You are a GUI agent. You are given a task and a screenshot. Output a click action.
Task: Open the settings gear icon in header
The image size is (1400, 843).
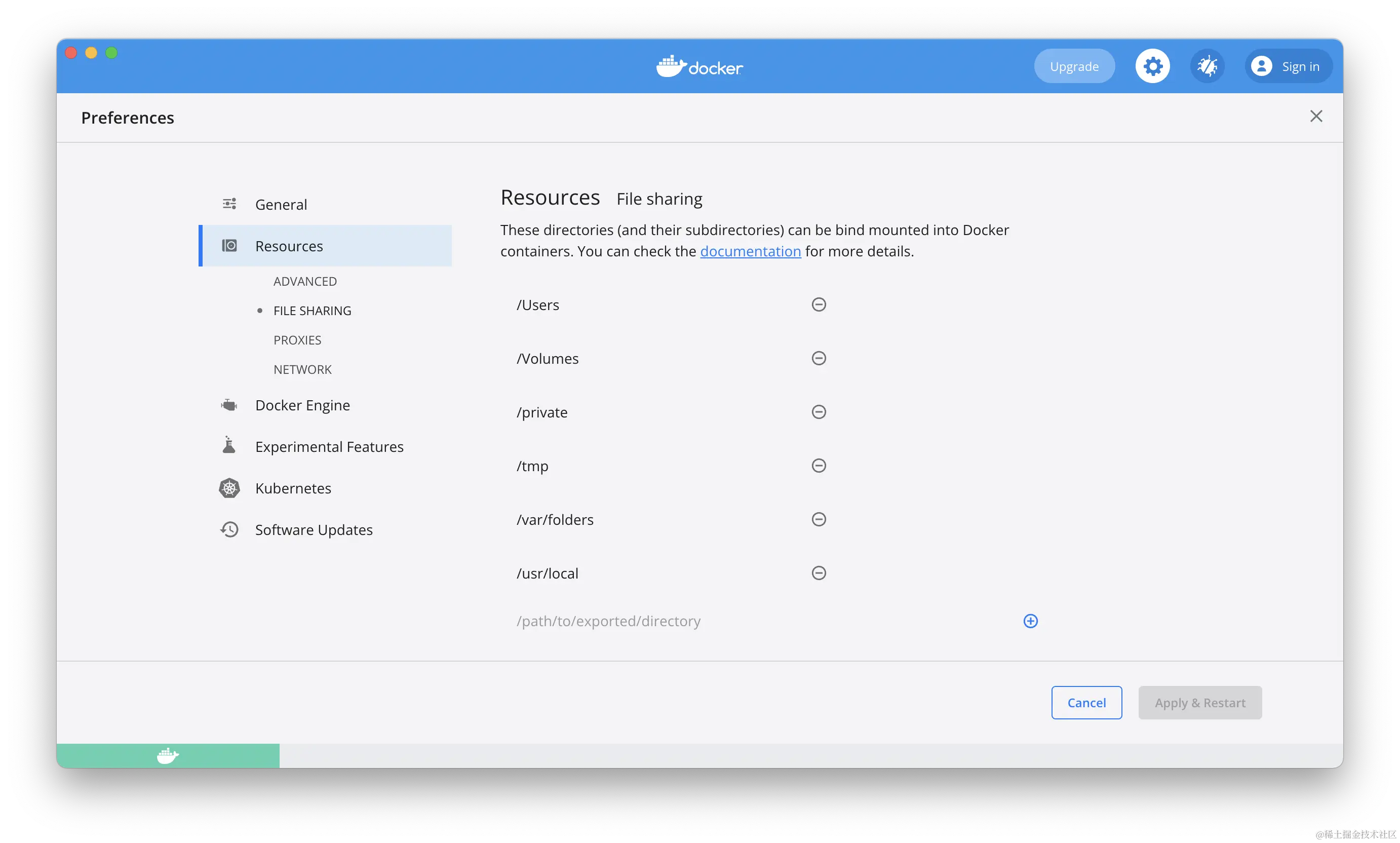click(x=1152, y=66)
